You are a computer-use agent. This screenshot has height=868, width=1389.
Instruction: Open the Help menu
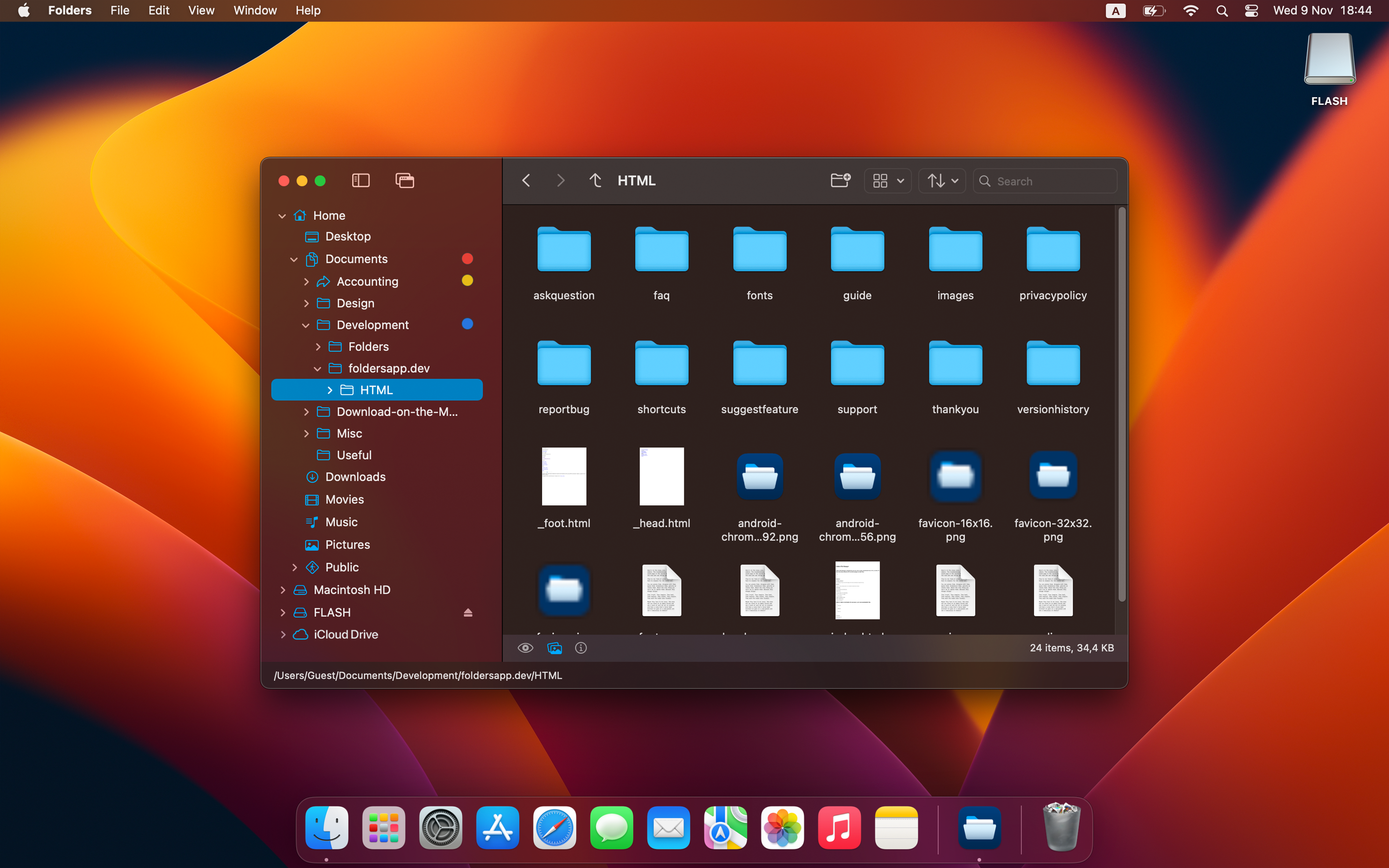pyautogui.click(x=308, y=10)
